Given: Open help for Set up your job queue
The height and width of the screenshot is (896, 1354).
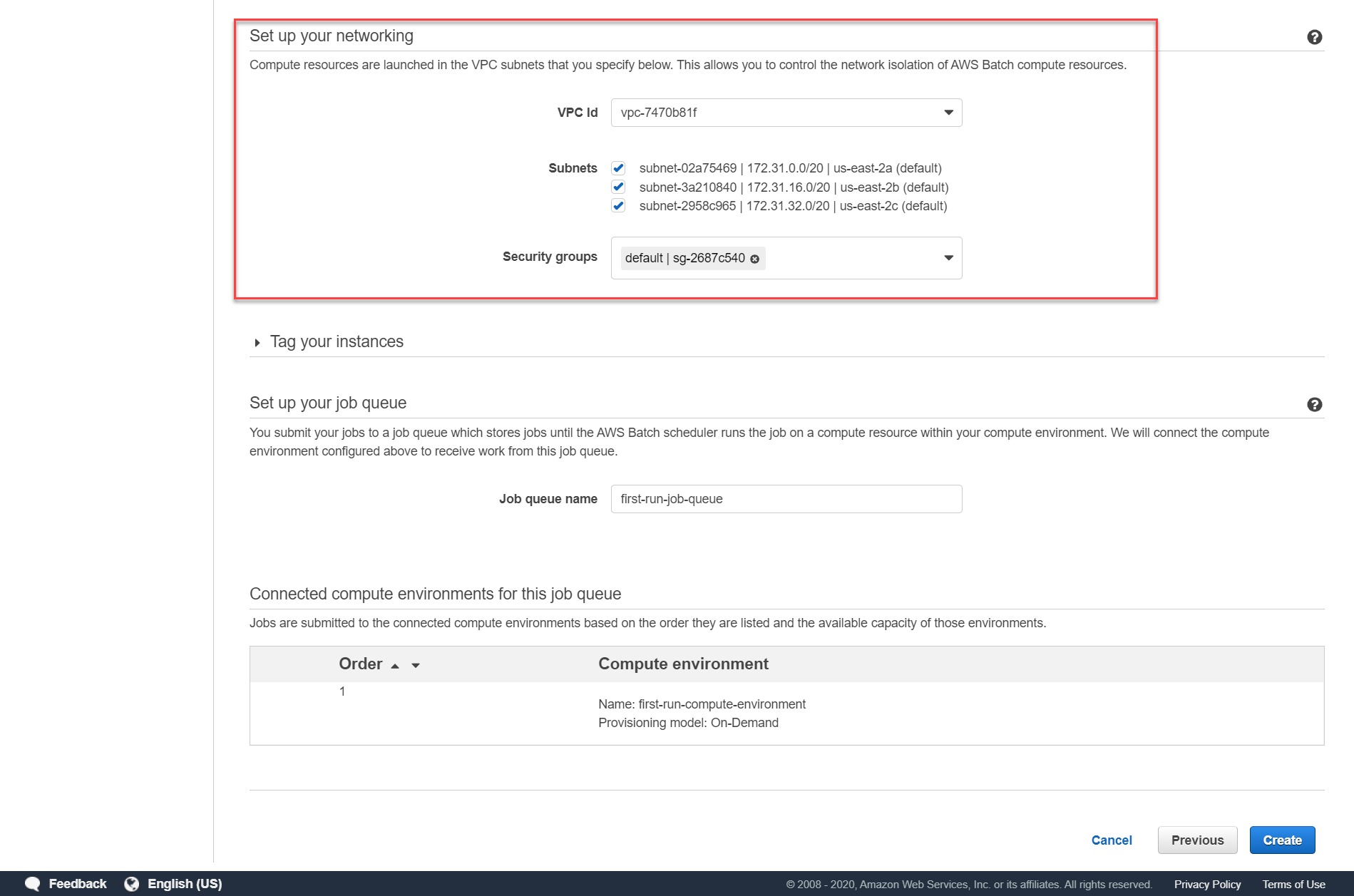Looking at the screenshot, I should click(1315, 405).
